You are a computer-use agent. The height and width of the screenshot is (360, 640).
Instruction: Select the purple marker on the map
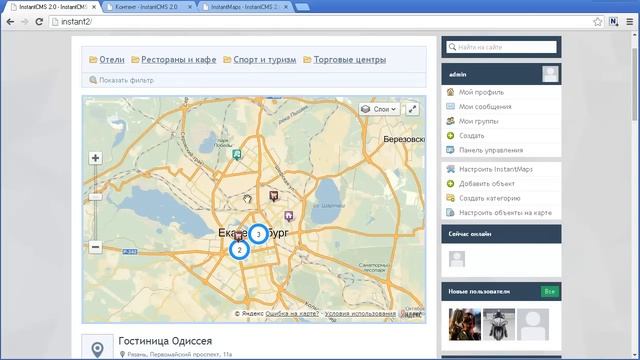(289, 216)
